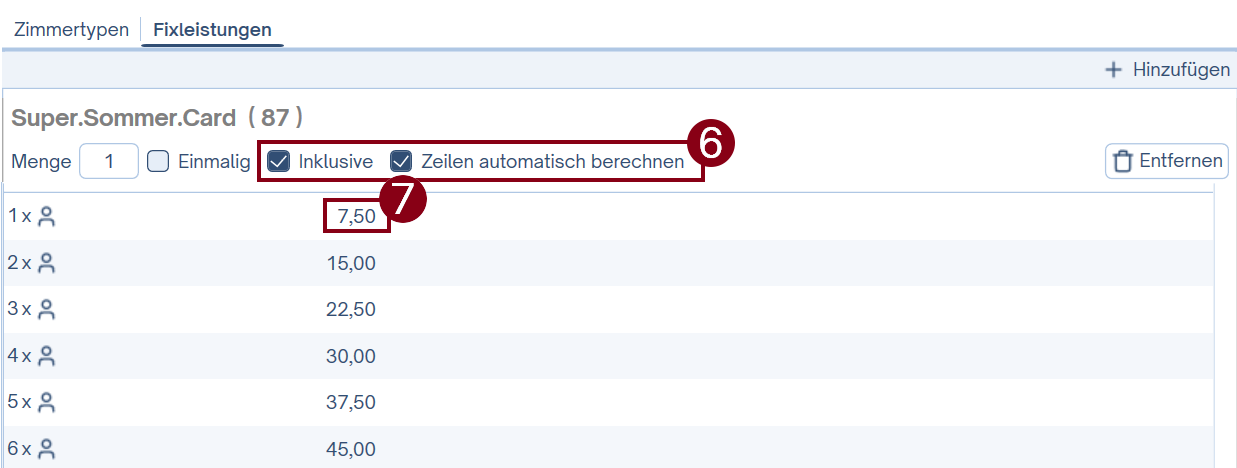This screenshot has width=1237, height=468.
Task: Switch to the Zimmertypen tab
Action: pyautogui.click(x=71, y=29)
